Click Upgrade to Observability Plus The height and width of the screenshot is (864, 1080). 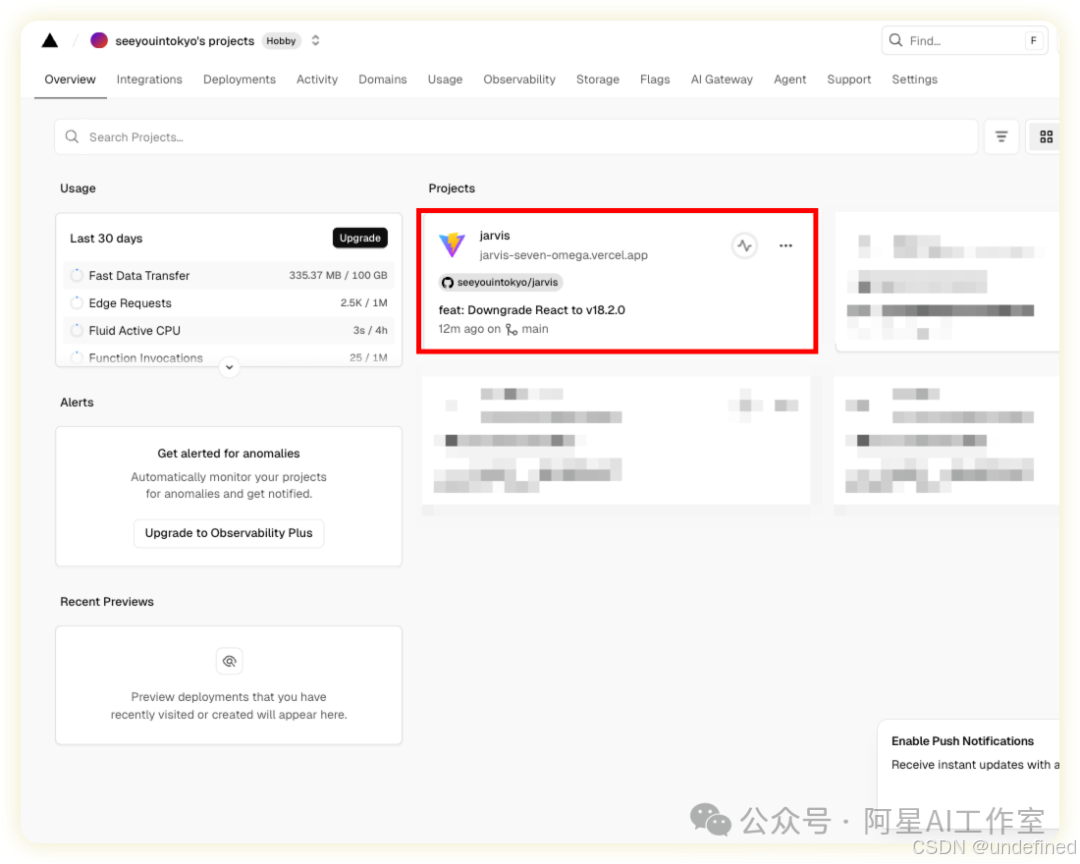(x=229, y=533)
